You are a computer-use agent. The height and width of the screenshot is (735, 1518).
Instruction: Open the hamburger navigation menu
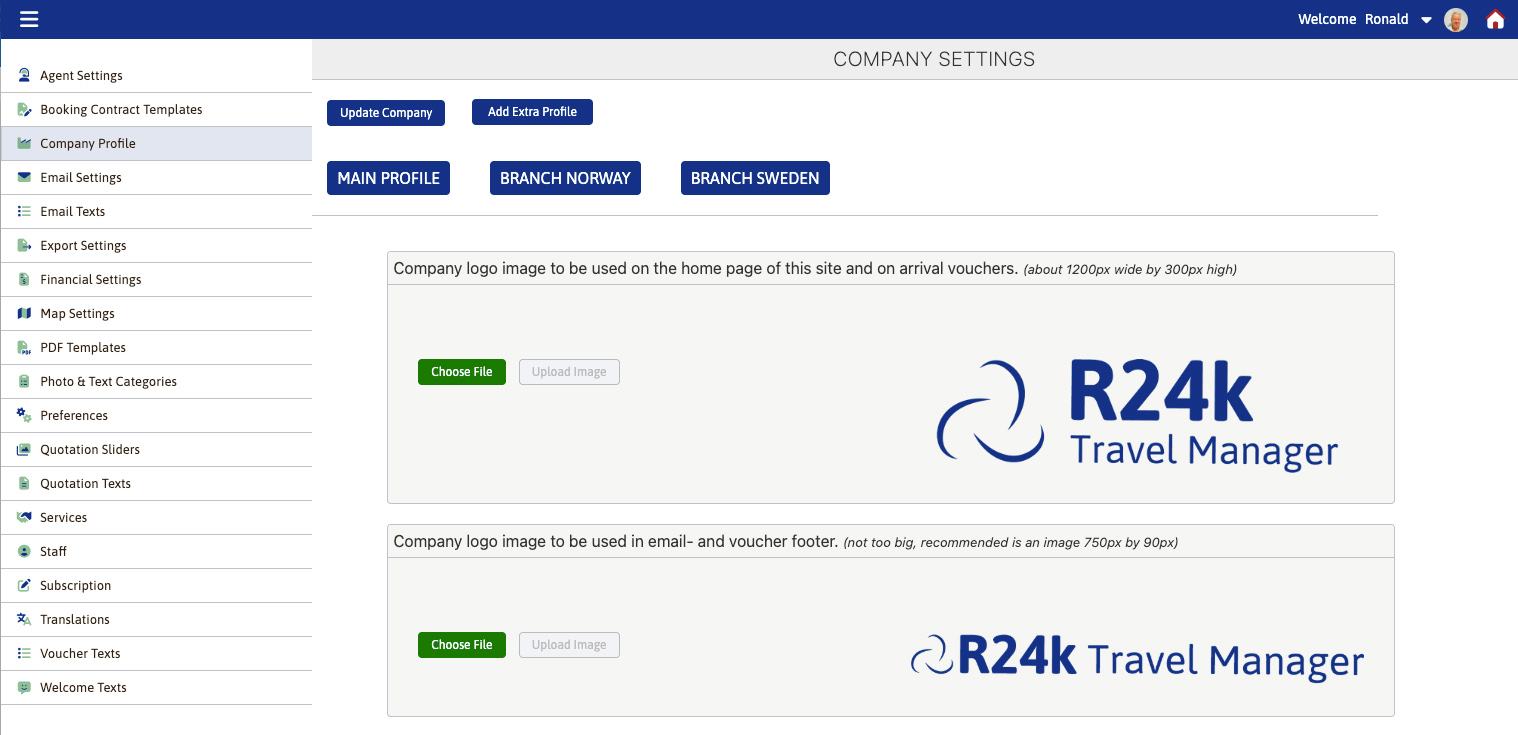29,19
